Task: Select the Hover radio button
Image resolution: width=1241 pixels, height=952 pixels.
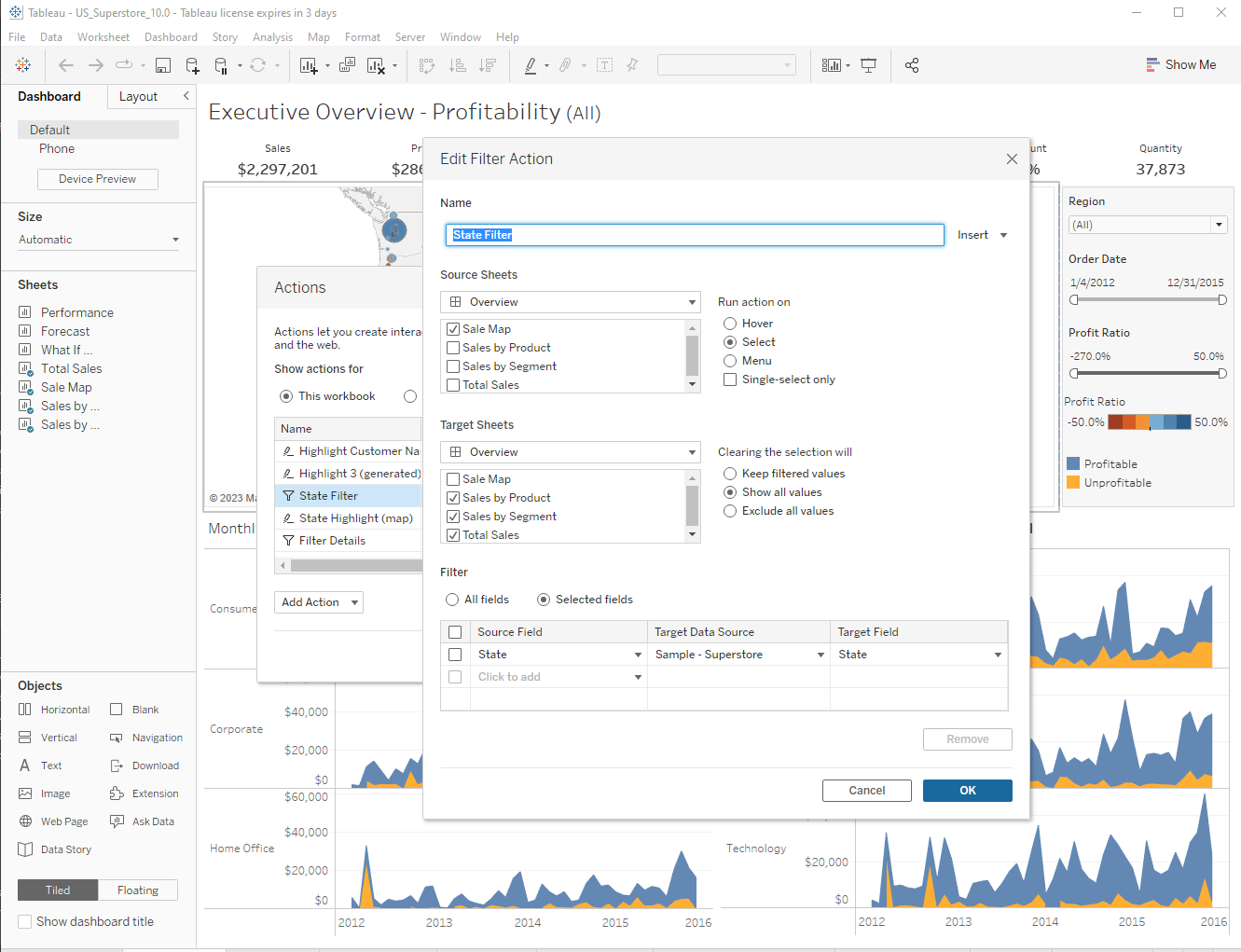Action: point(731,323)
